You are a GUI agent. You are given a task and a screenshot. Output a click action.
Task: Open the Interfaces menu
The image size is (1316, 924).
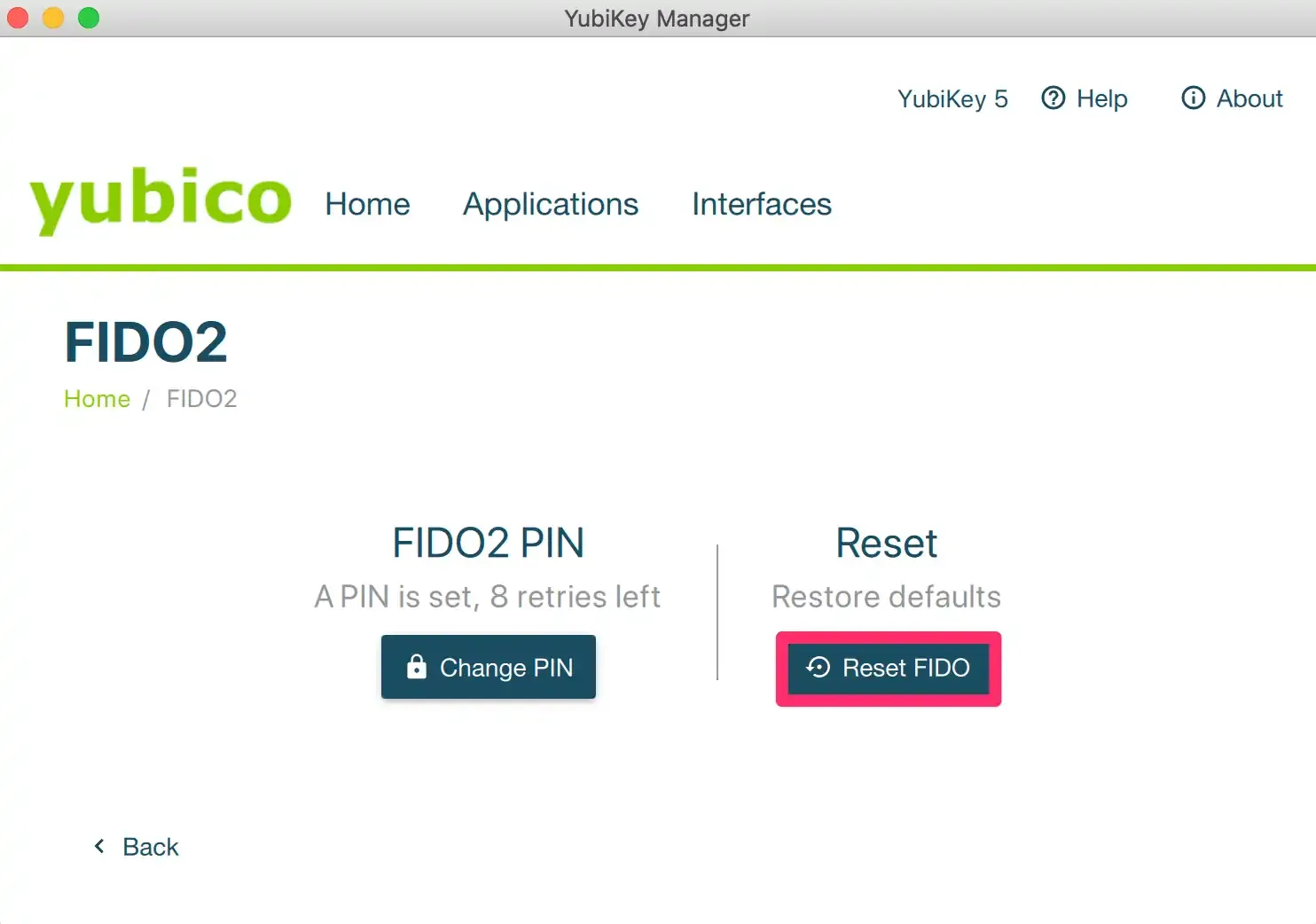762,204
